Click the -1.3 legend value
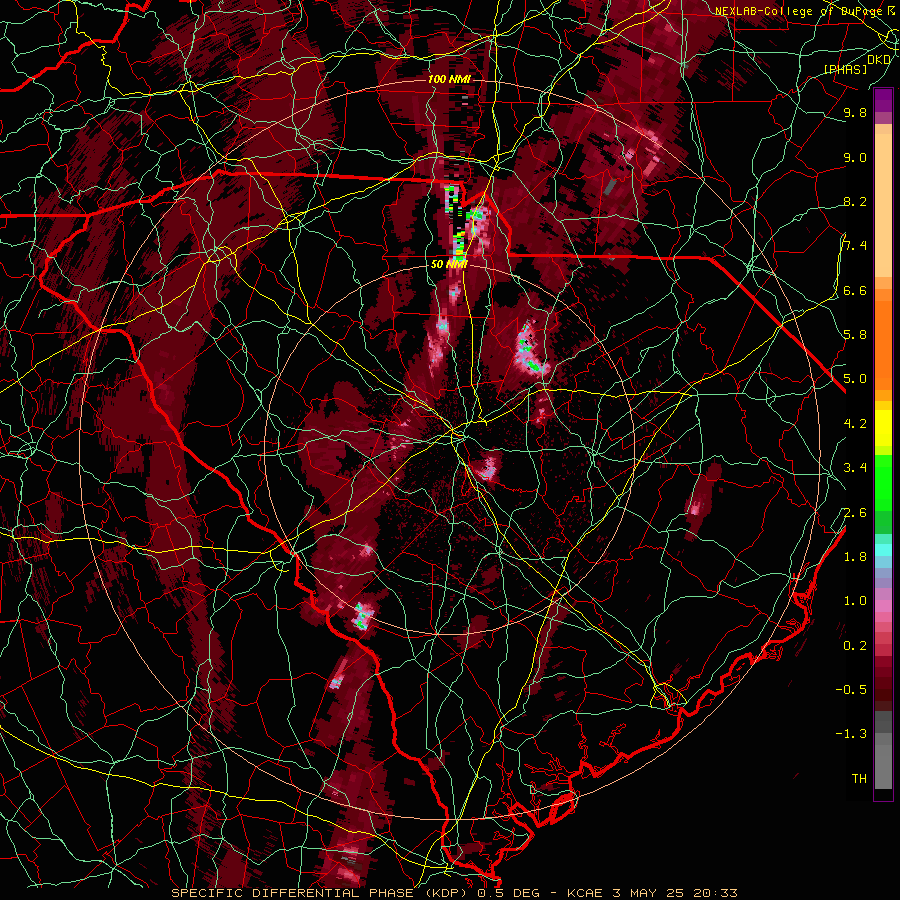 pos(851,734)
